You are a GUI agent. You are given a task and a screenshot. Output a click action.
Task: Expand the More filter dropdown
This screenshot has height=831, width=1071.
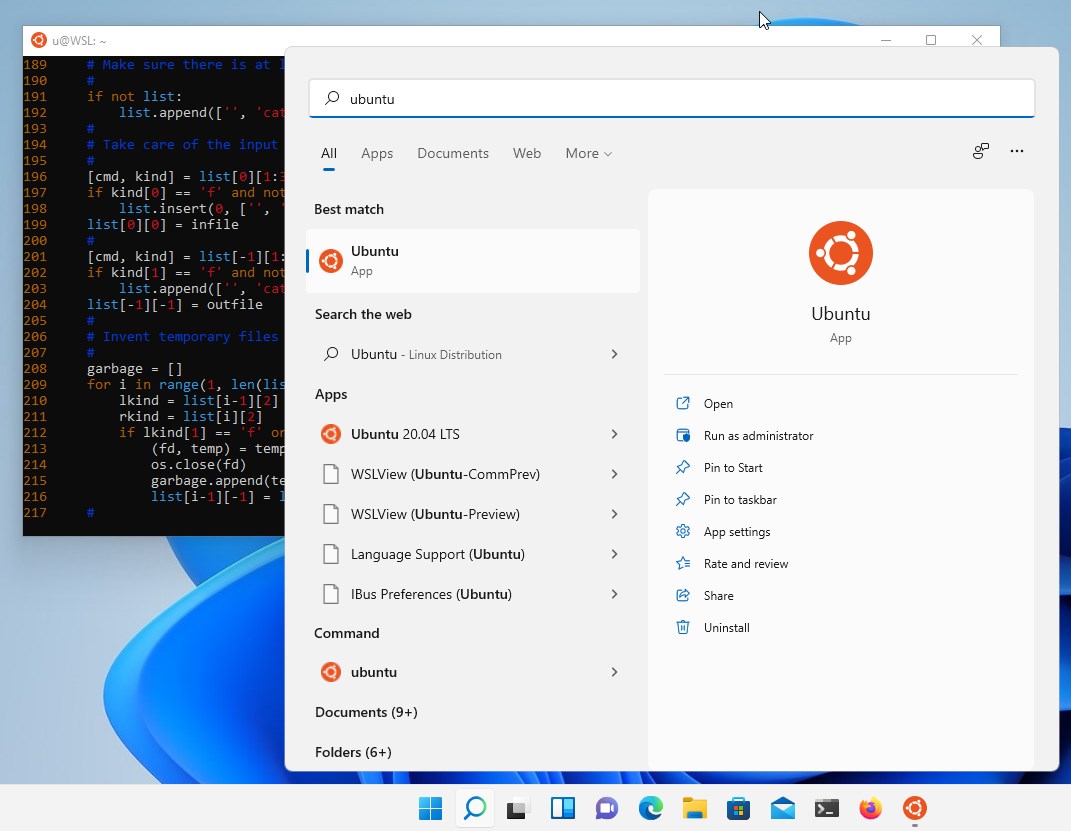pos(588,153)
